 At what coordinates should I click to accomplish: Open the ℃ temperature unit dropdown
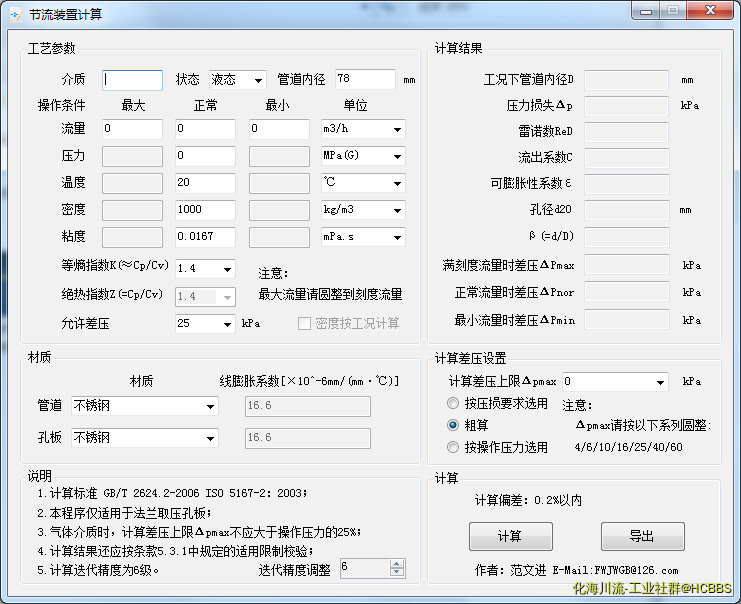363,183
